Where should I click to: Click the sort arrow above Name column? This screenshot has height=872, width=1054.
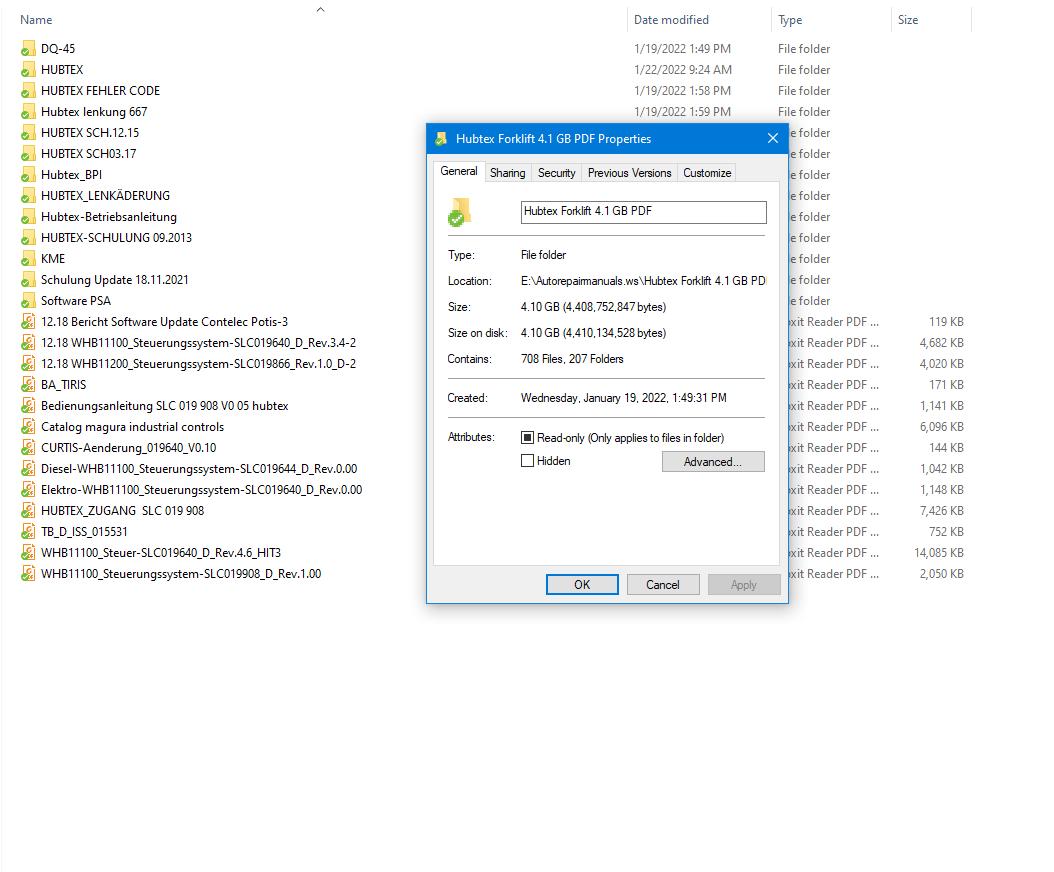coord(321,9)
